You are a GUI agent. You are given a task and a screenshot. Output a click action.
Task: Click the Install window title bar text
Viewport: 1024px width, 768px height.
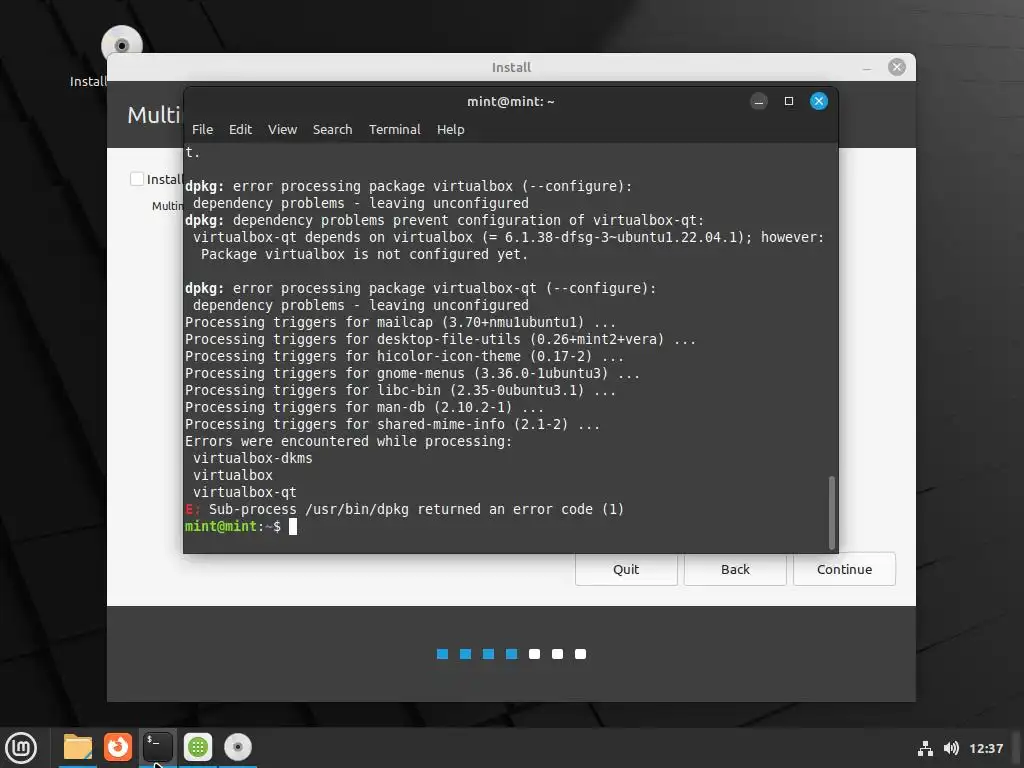[x=511, y=67]
